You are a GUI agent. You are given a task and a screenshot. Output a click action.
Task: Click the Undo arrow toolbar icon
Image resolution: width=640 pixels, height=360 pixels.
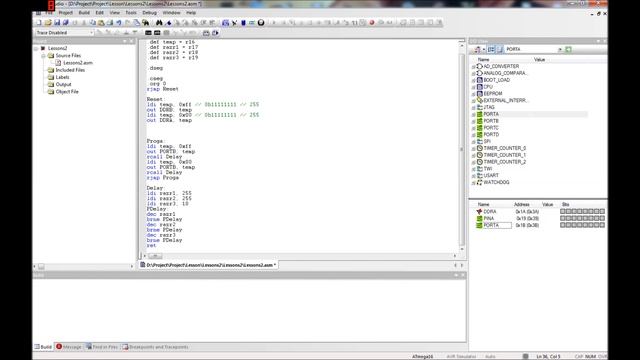(x=119, y=23)
